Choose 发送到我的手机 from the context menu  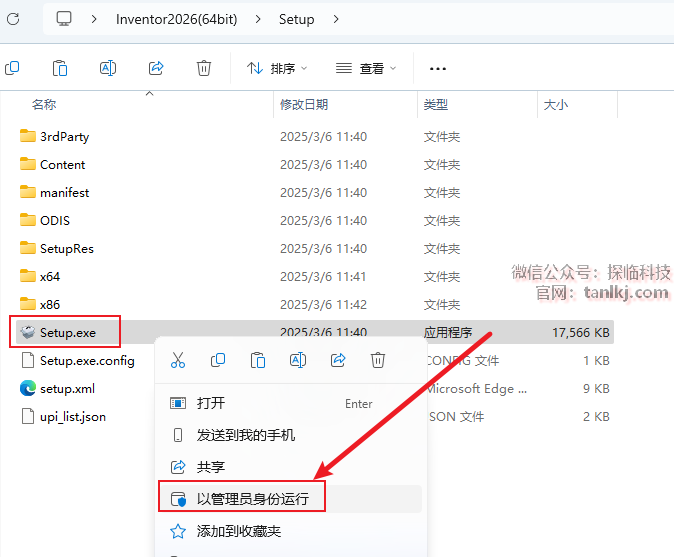[x=291, y=435]
